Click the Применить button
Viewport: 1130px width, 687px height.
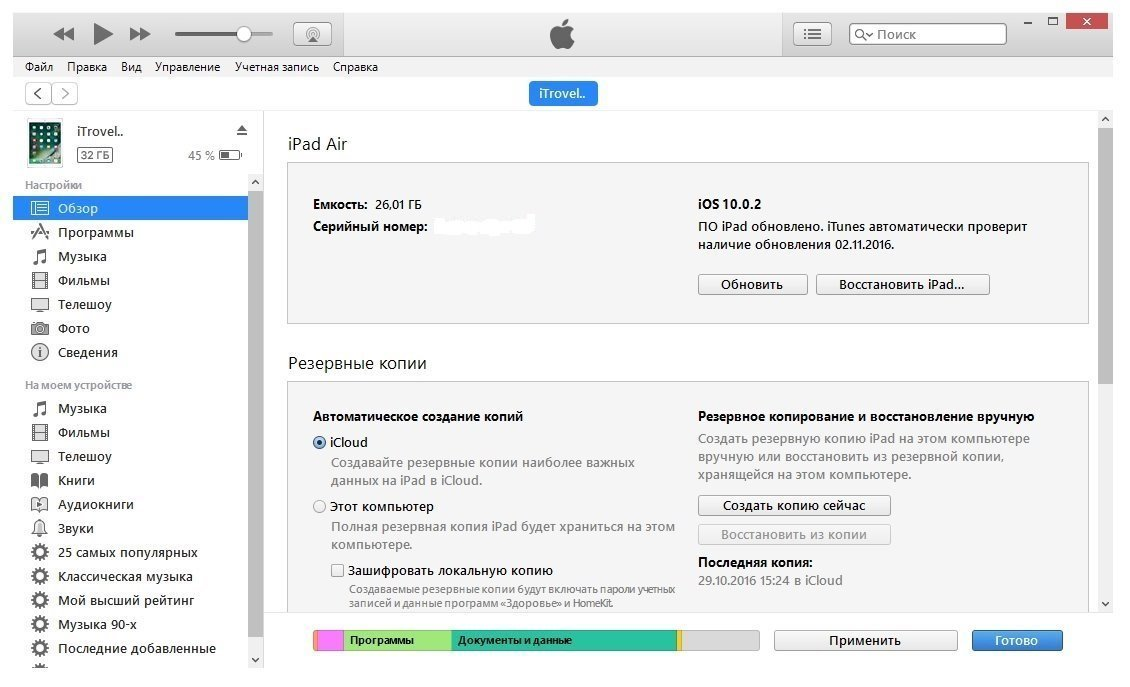(x=866, y=640)
